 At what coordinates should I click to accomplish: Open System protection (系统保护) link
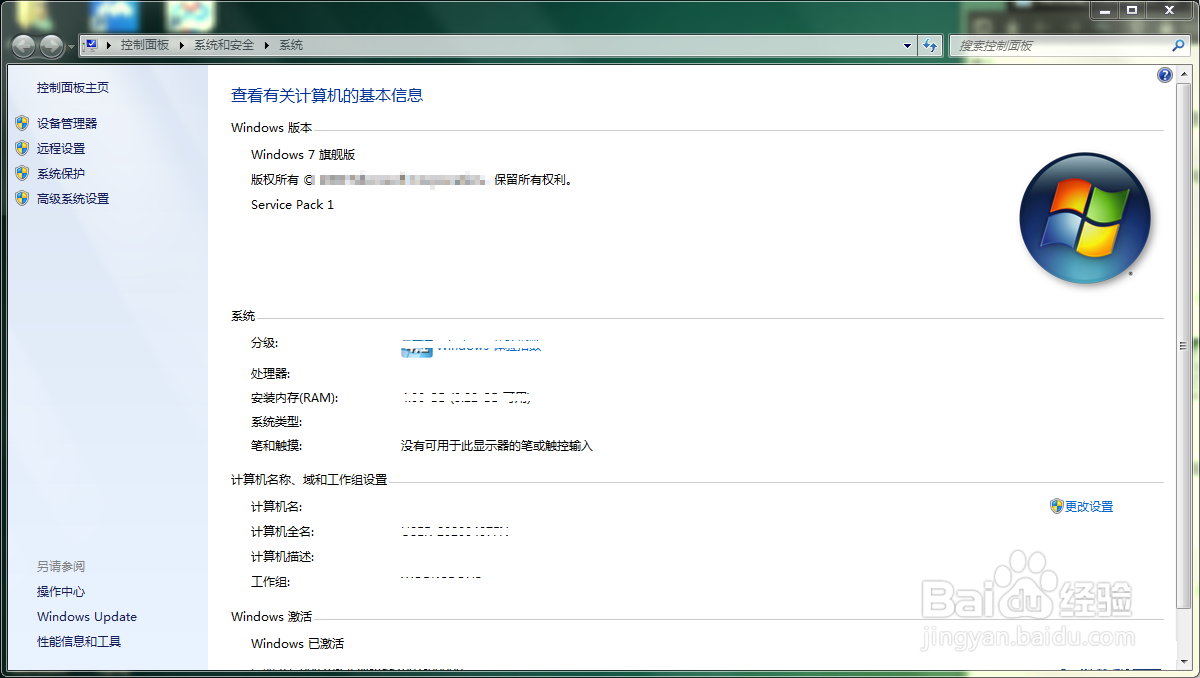pos(61,173)
